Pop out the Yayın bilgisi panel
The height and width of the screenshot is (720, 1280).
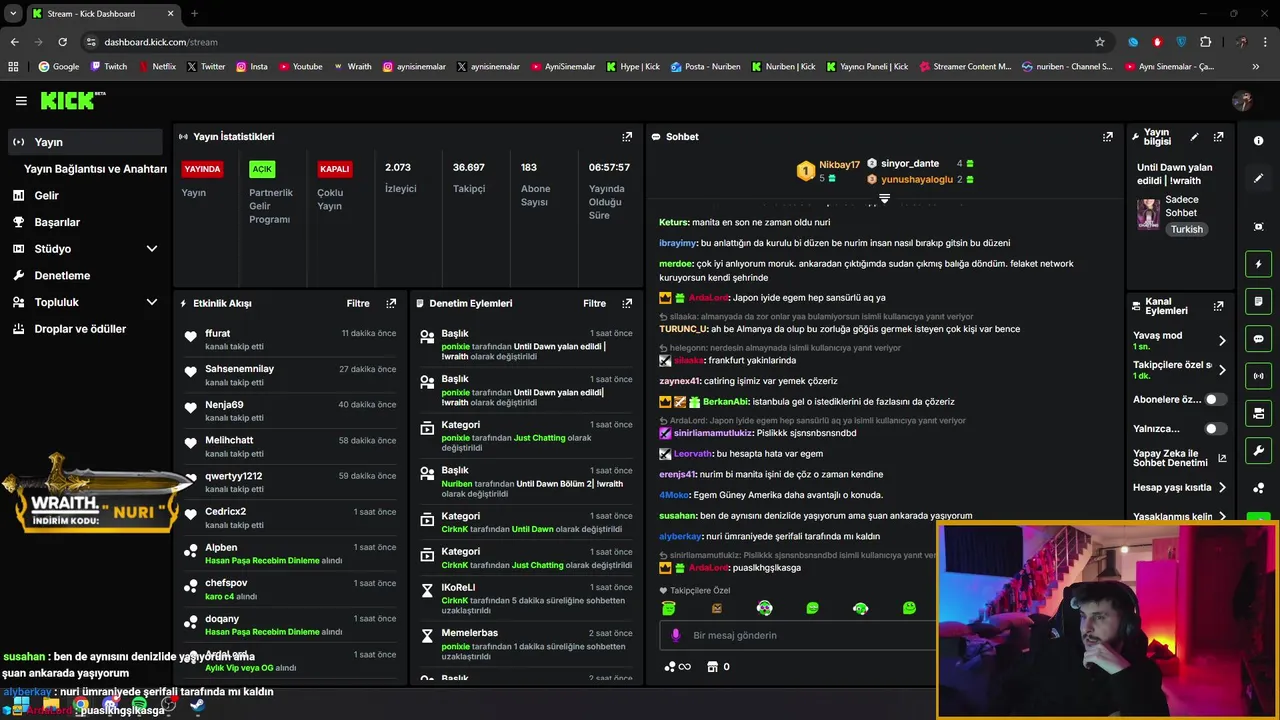click(x=1218, y=137)
